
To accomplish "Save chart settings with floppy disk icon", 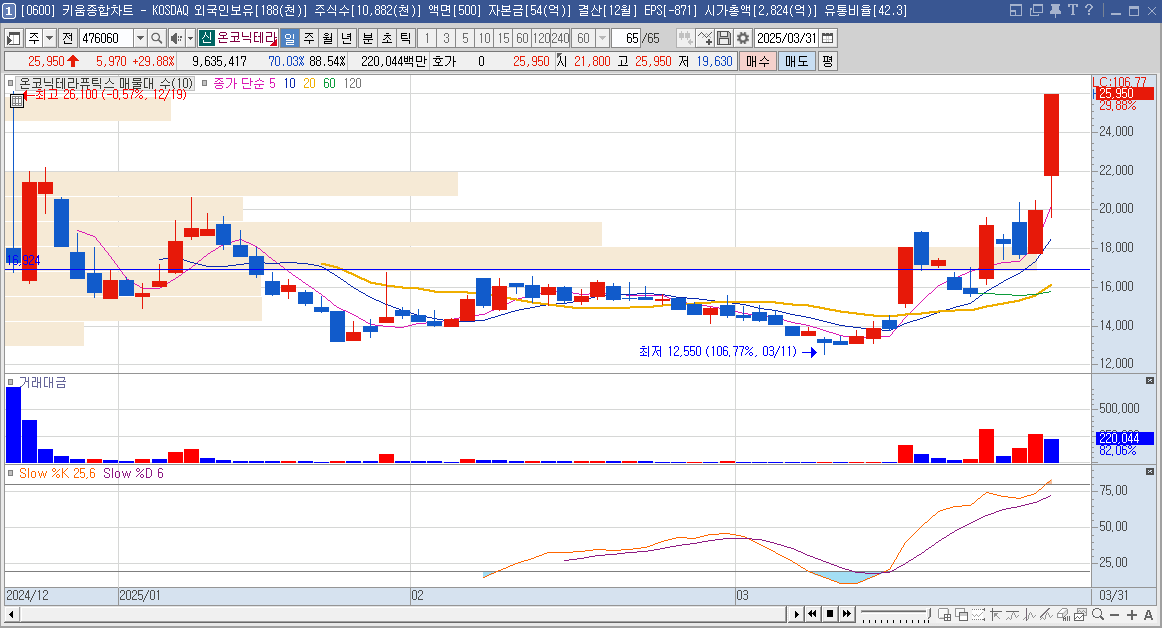I will (724, 38).
